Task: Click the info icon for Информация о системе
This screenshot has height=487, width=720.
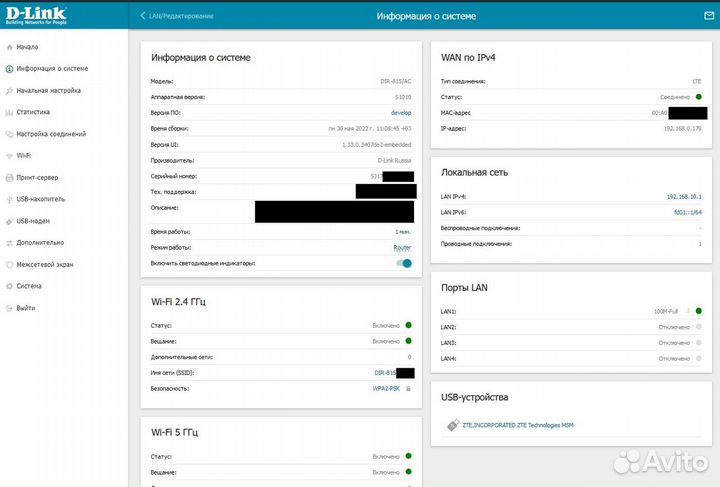Action: tap(9, 69)
